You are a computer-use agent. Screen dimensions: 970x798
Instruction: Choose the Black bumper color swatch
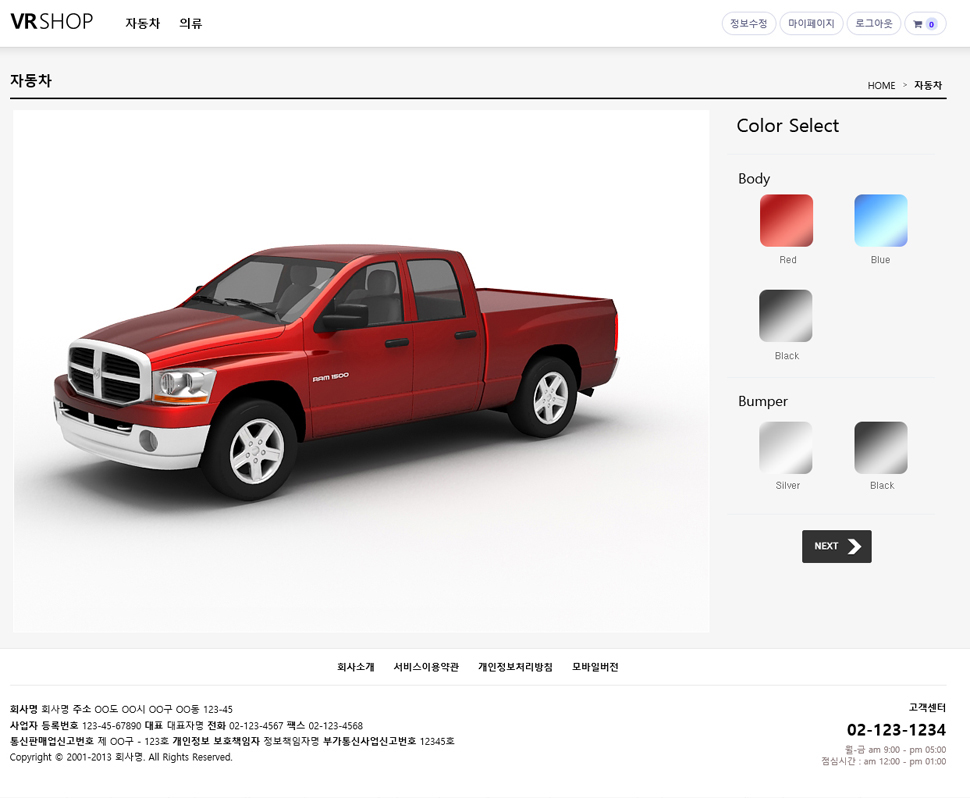pos(880,447)
